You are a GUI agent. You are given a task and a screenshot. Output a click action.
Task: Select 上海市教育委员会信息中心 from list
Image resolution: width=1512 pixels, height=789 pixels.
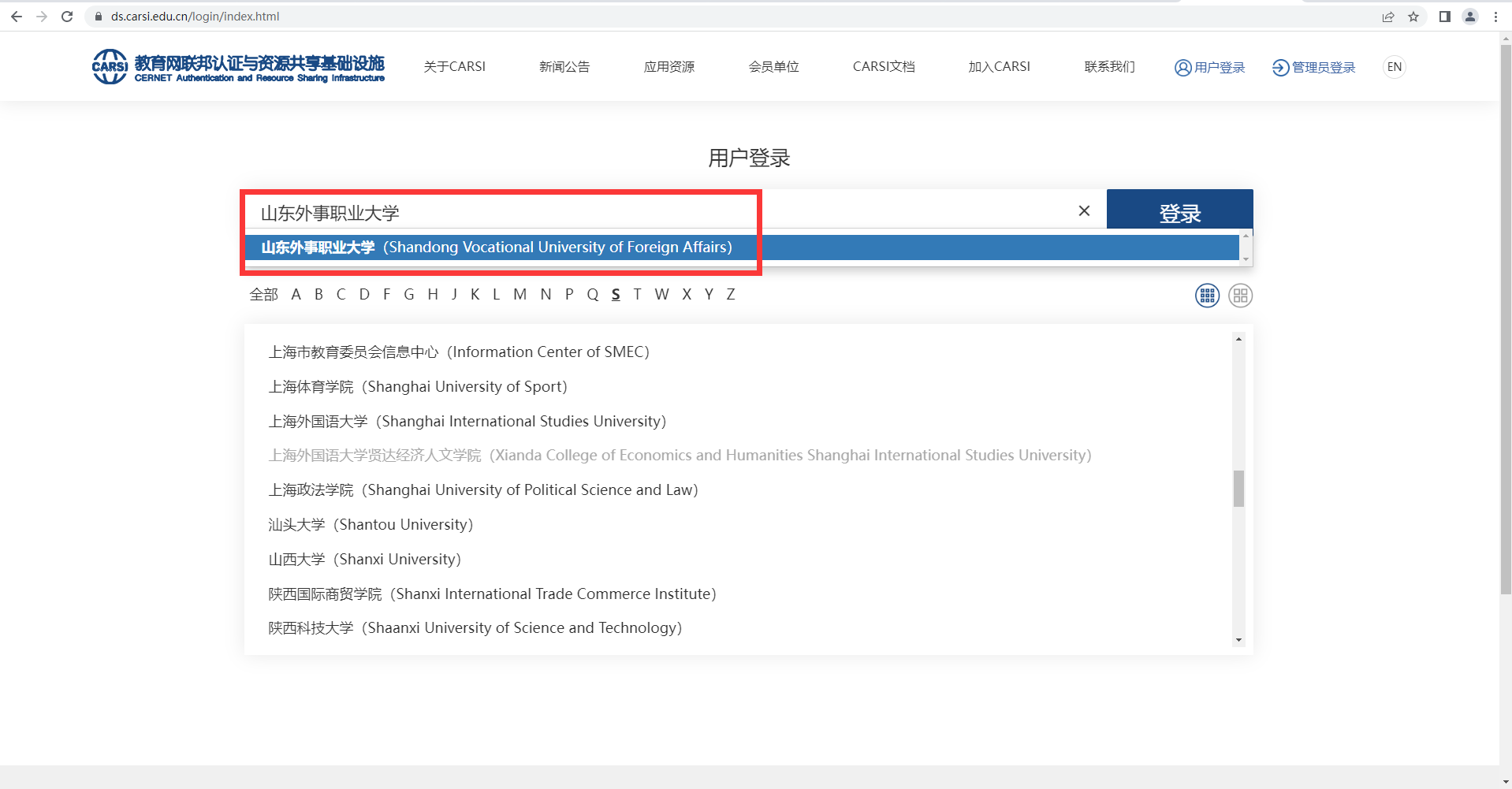459,352
